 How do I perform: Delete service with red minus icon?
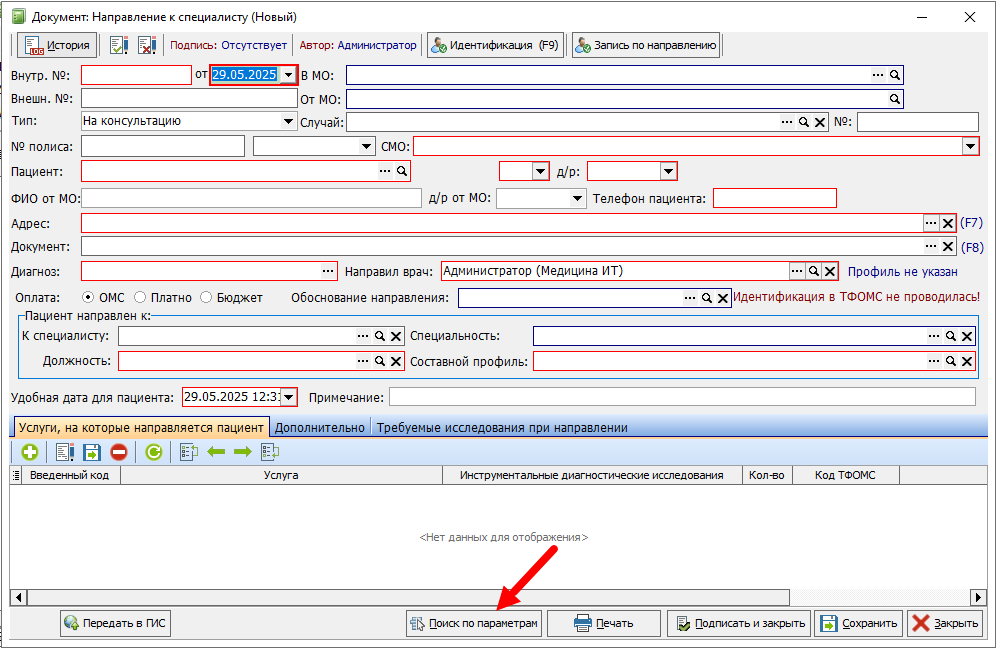coord(119,452)
